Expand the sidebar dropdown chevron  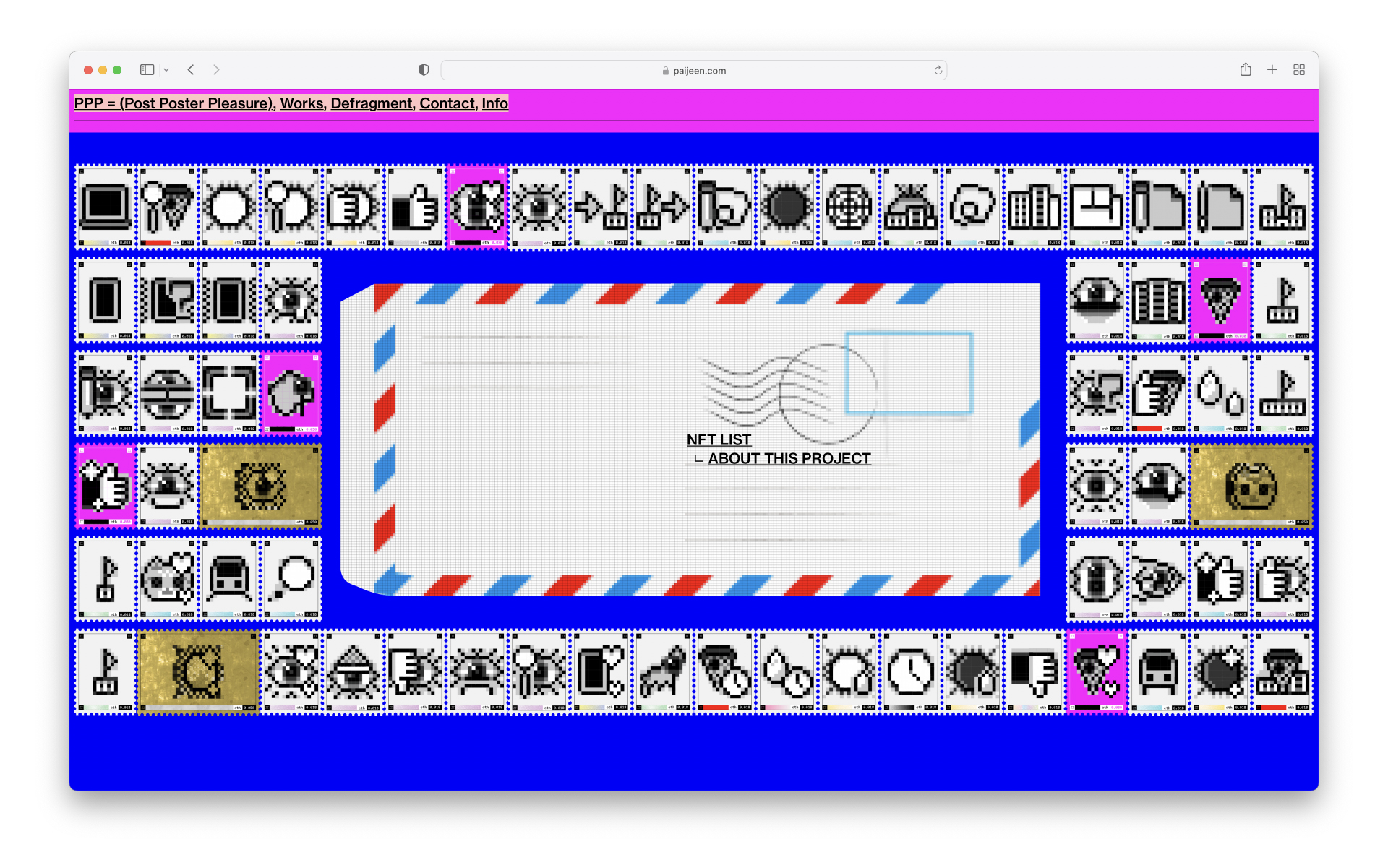tap(166, 70)
